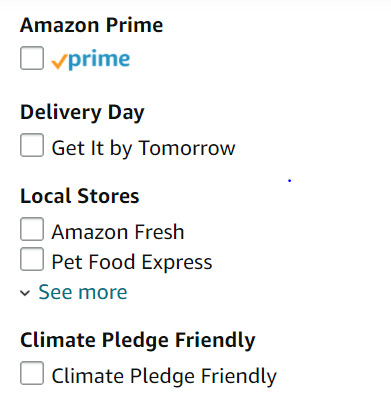Click the bold Climate Pledge Friendly heading

138,341
